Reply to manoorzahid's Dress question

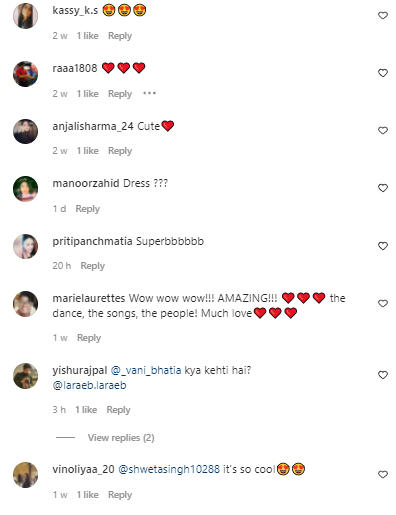pos(87,209)
